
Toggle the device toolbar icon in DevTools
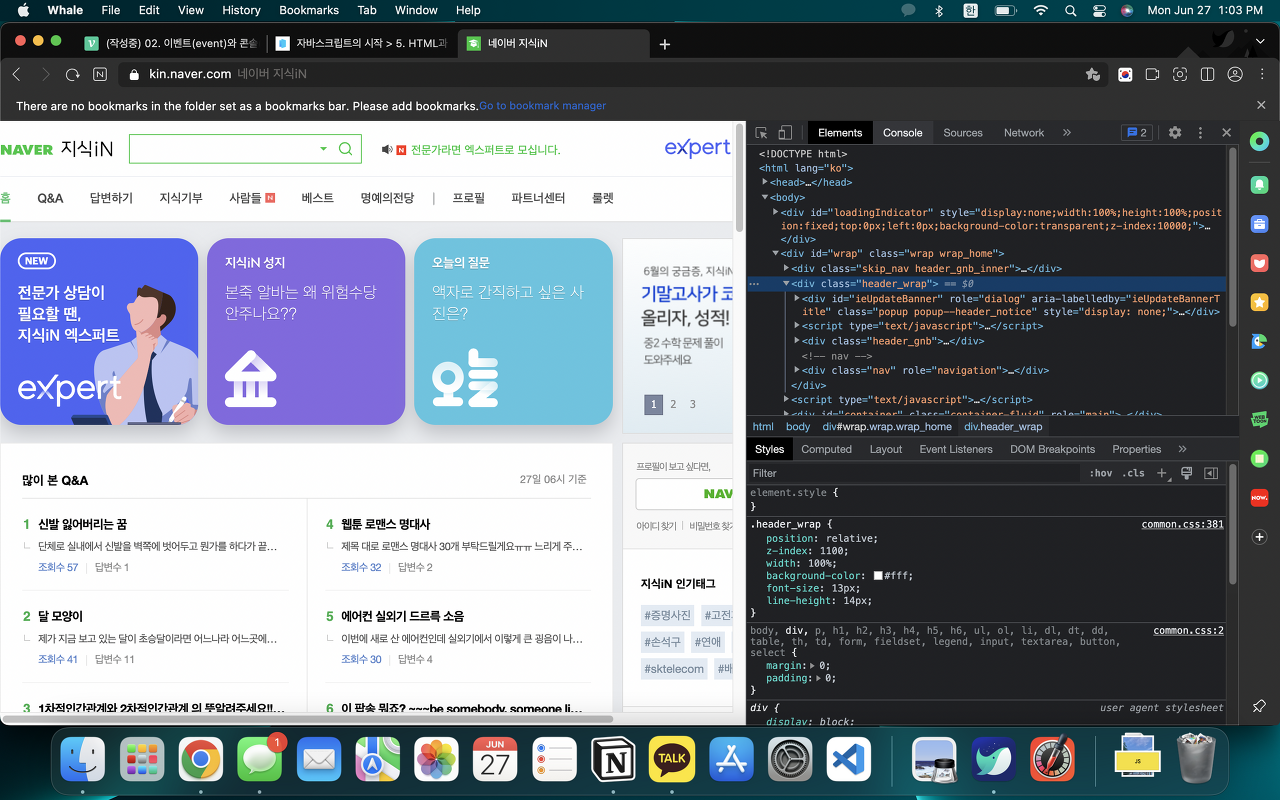pyautogui.click(x=785, y=132)
